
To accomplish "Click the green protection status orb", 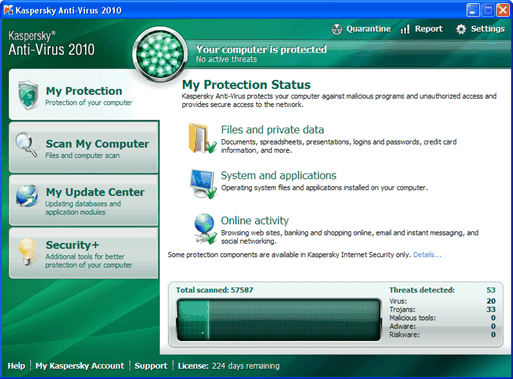I will click(x=160, y=54).
